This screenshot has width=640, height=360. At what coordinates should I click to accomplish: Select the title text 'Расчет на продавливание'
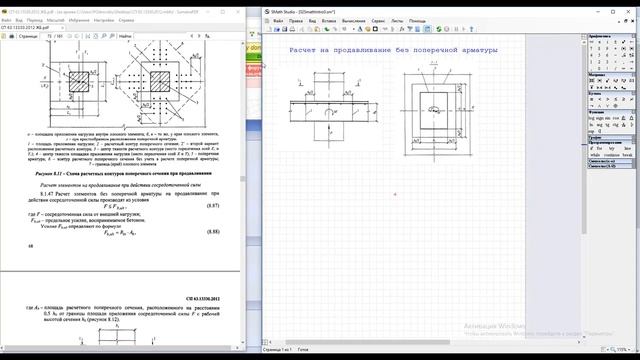tap(340, 50)
